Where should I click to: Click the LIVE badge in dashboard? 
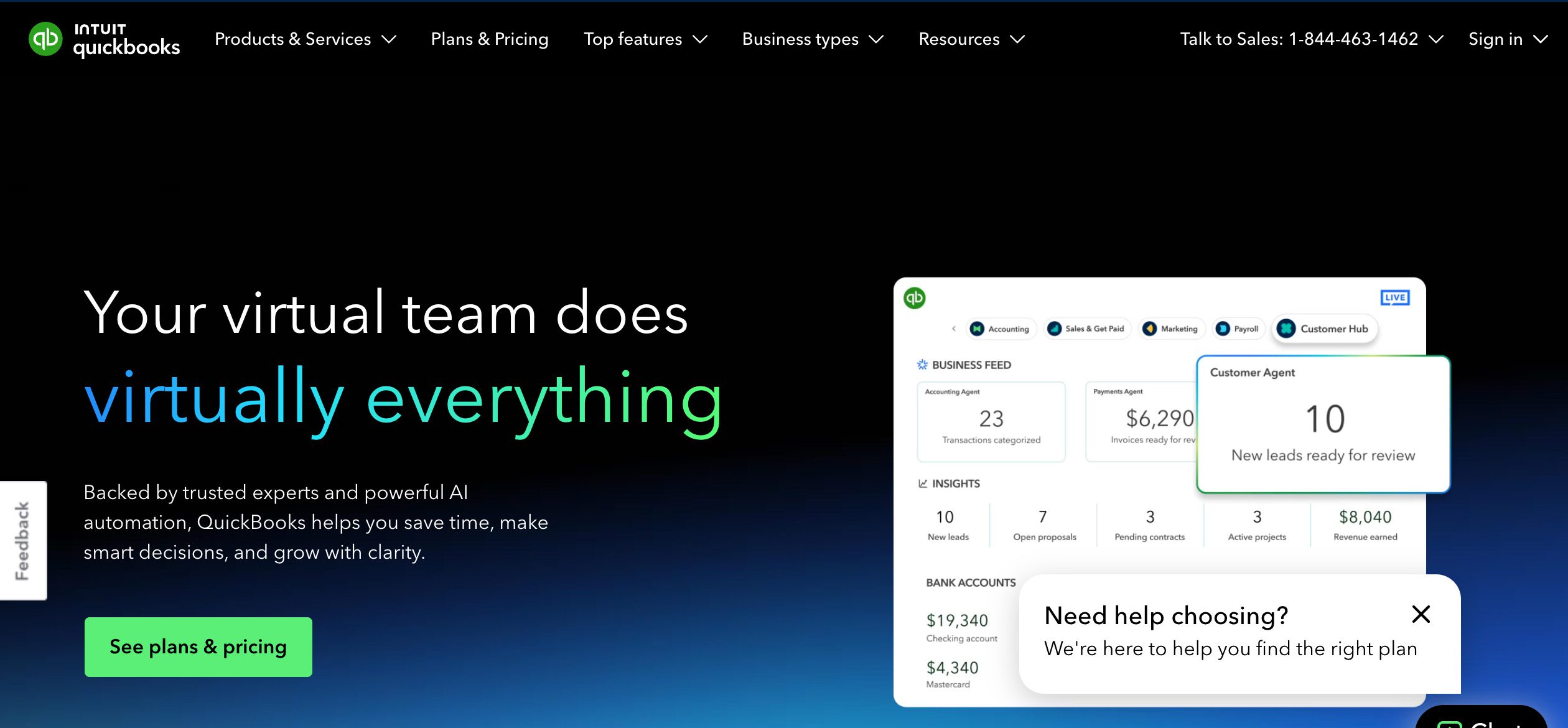(x=1394, y=297)
